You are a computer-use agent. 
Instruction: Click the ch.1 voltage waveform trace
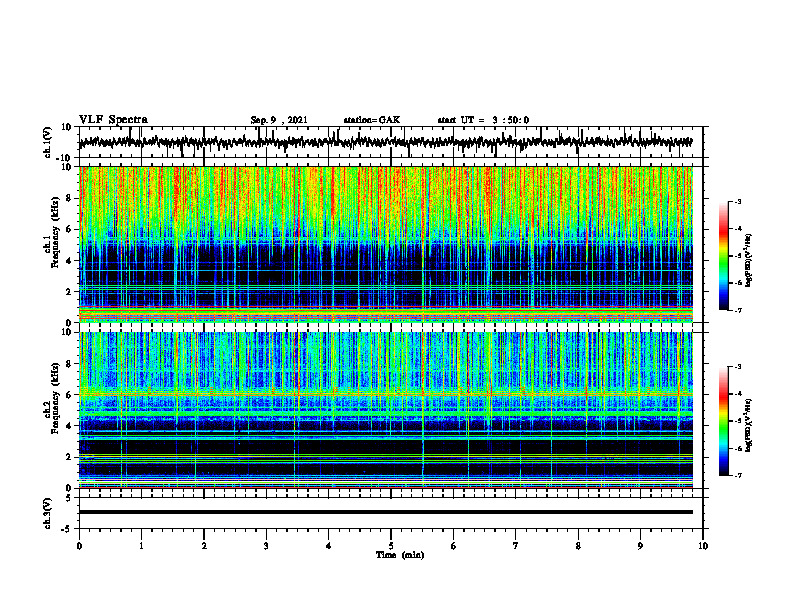386,142
